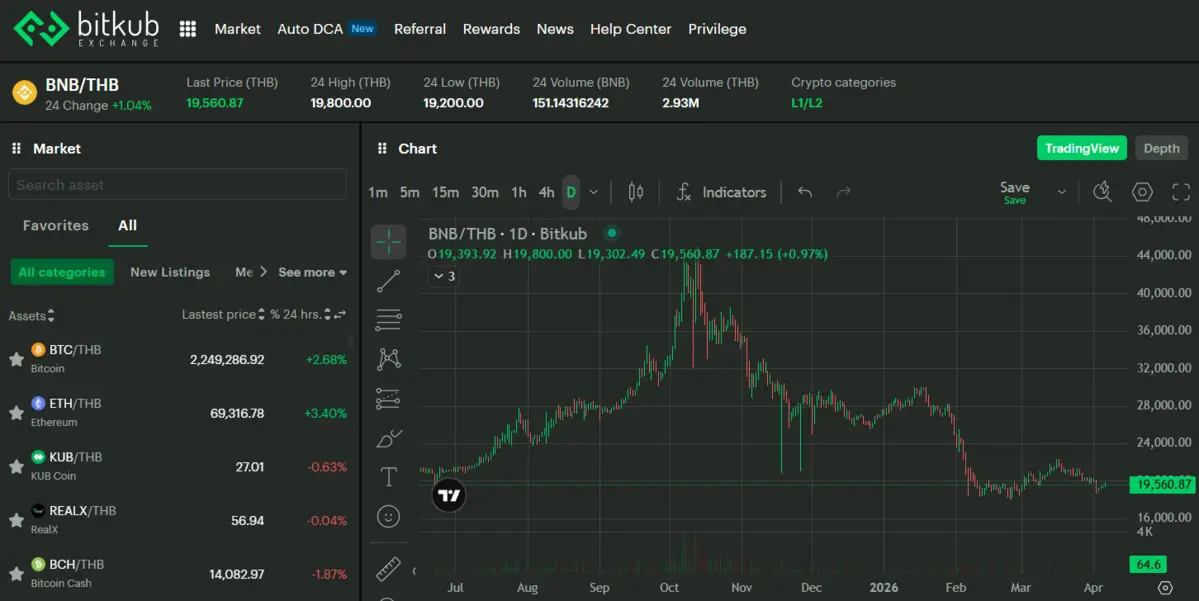The height and width of the screenshot is (601, 1199).
Task: Expand the Save layout dropdown arrow
Action: click(1061, 192)
